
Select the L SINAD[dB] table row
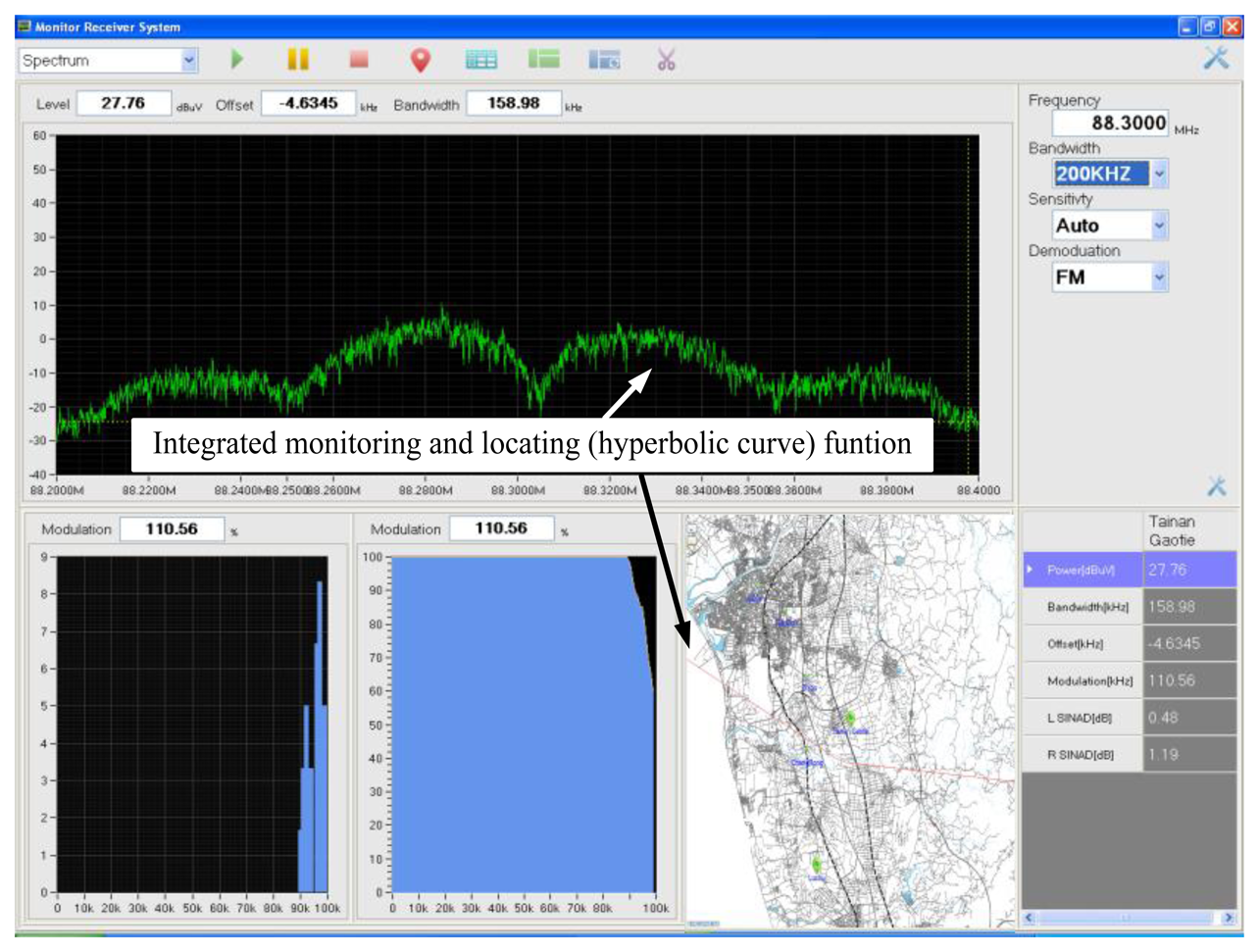(x=1081, y=718)
